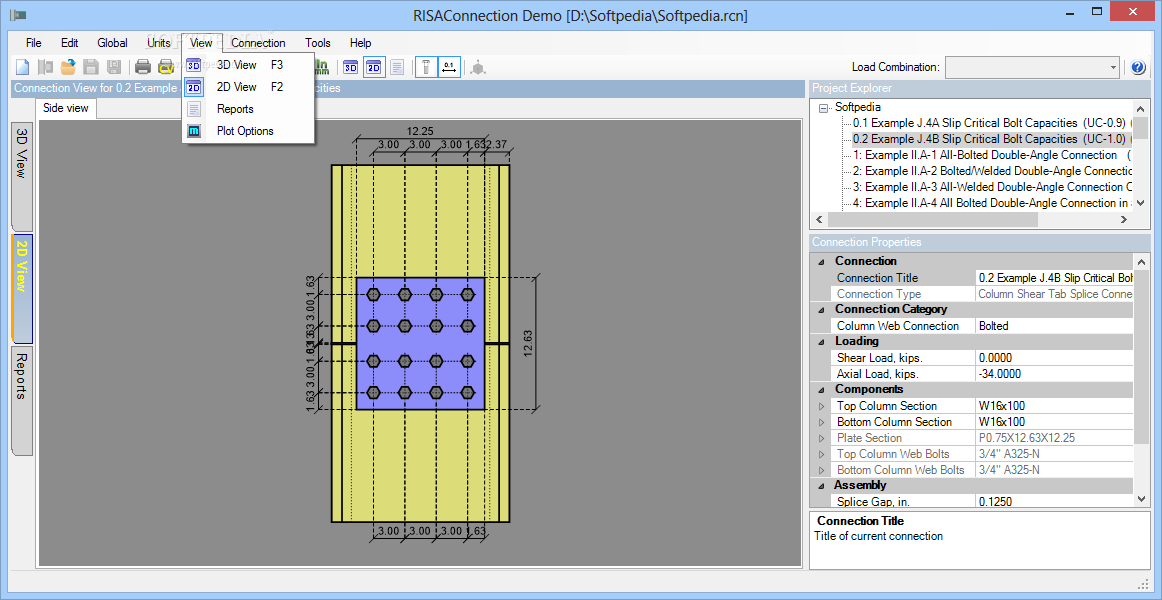This screenshot has height=600, width=1162.
Task: Switch to the vertical 2D View tab
Action: 22,289
